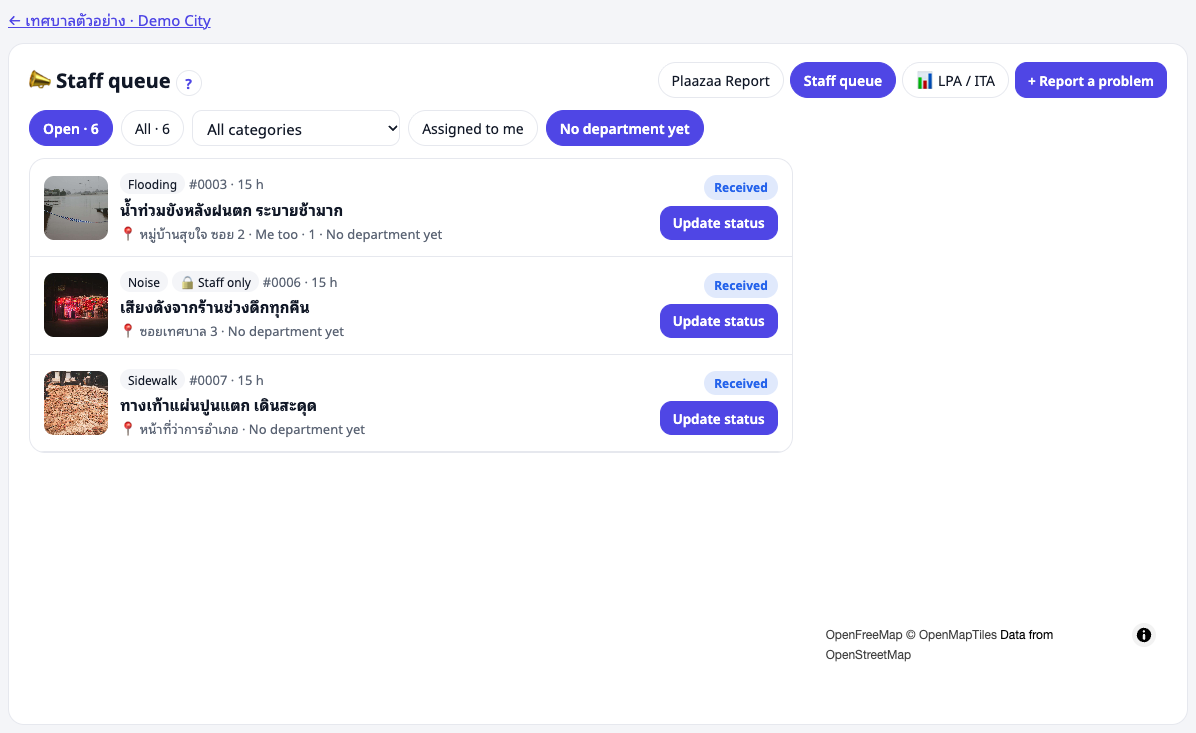Click the Flooding category tag
The width and height of the screenshot is (1196, 733).
153,185
